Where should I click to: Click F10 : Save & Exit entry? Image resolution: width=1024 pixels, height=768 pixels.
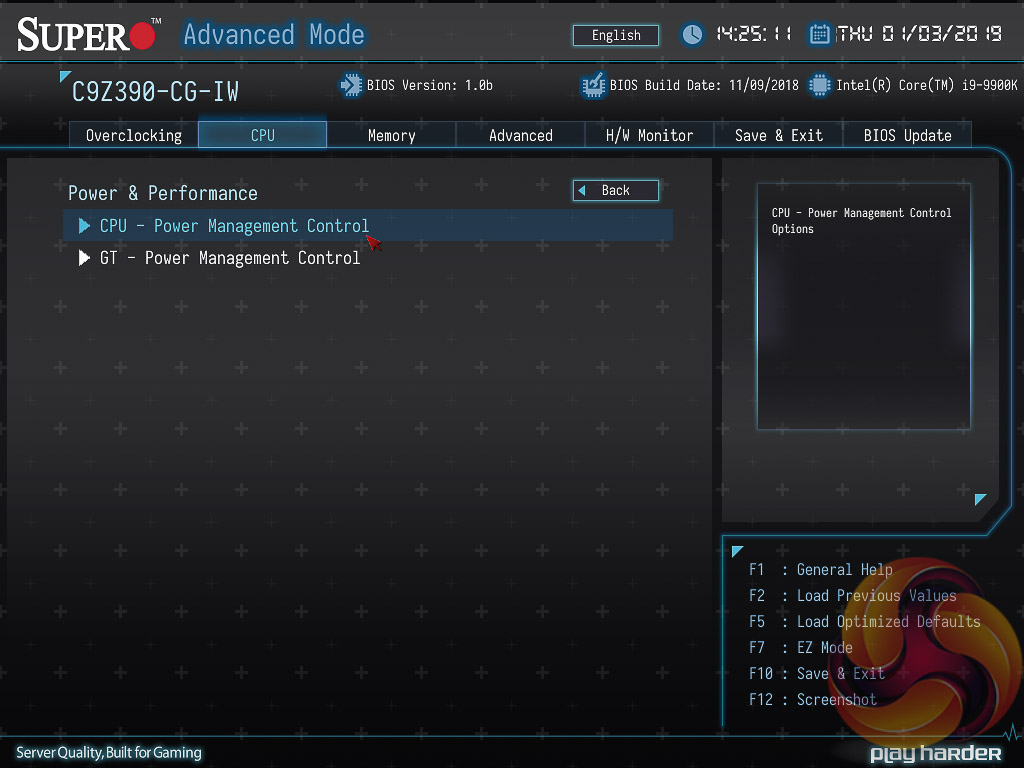click(x=817, y=674)
